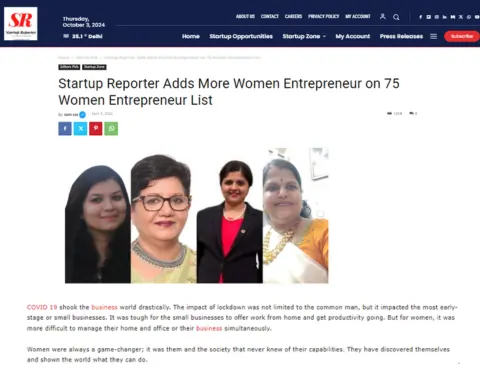Share the article on X (Twitter)
Viewport: 480px width, 370px height.
[80, 129]
